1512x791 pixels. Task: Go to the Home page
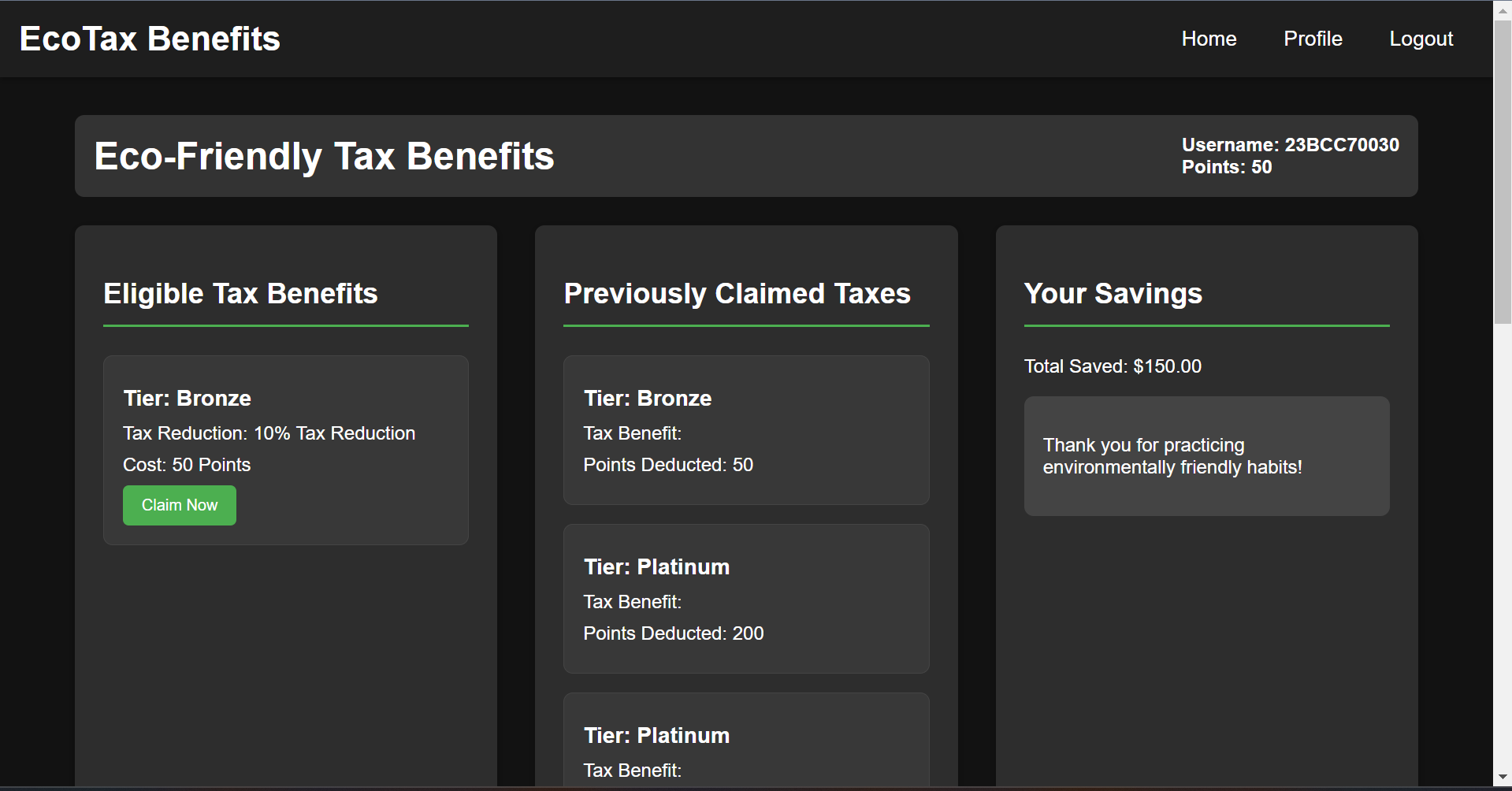1209,39
